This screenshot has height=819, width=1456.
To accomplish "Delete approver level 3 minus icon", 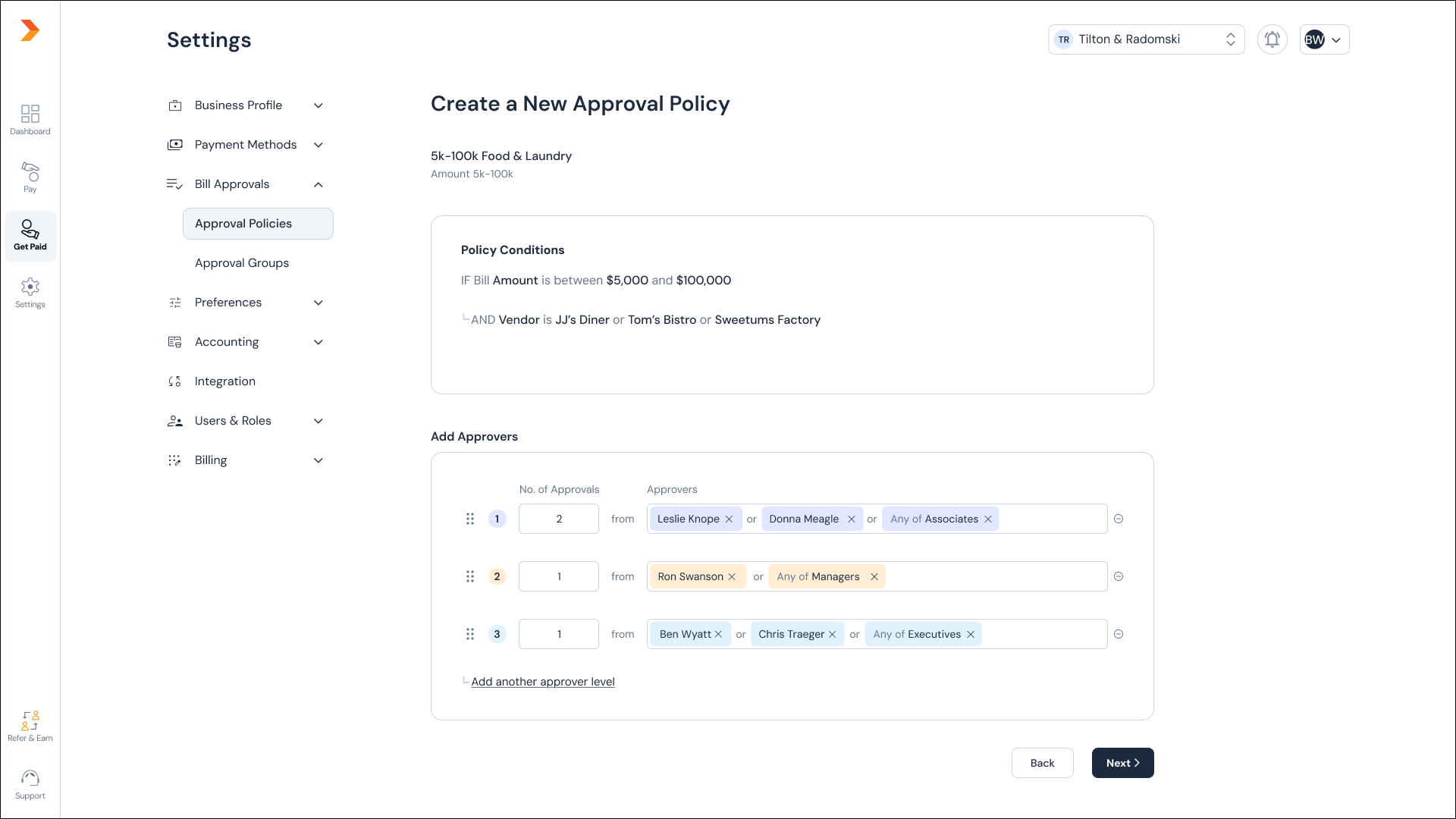I will [1119, 635].
